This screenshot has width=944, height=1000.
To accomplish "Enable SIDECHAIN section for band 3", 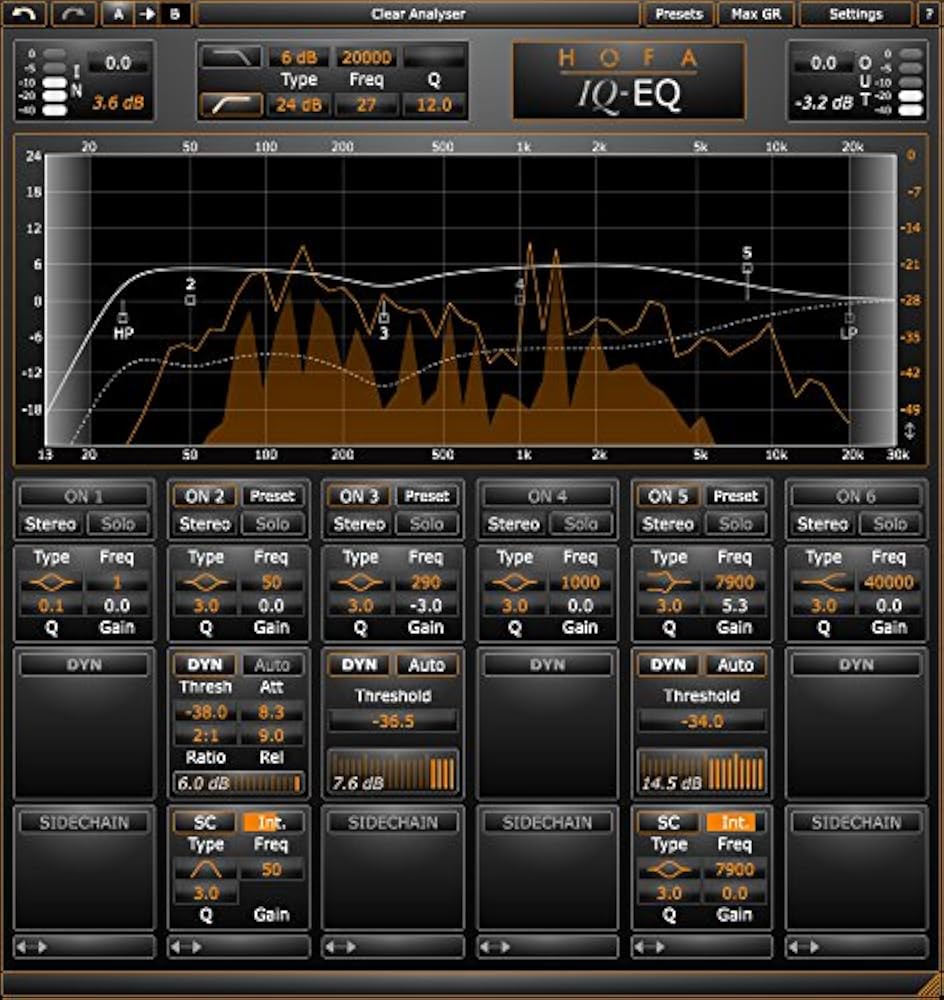I will (393, 823).
